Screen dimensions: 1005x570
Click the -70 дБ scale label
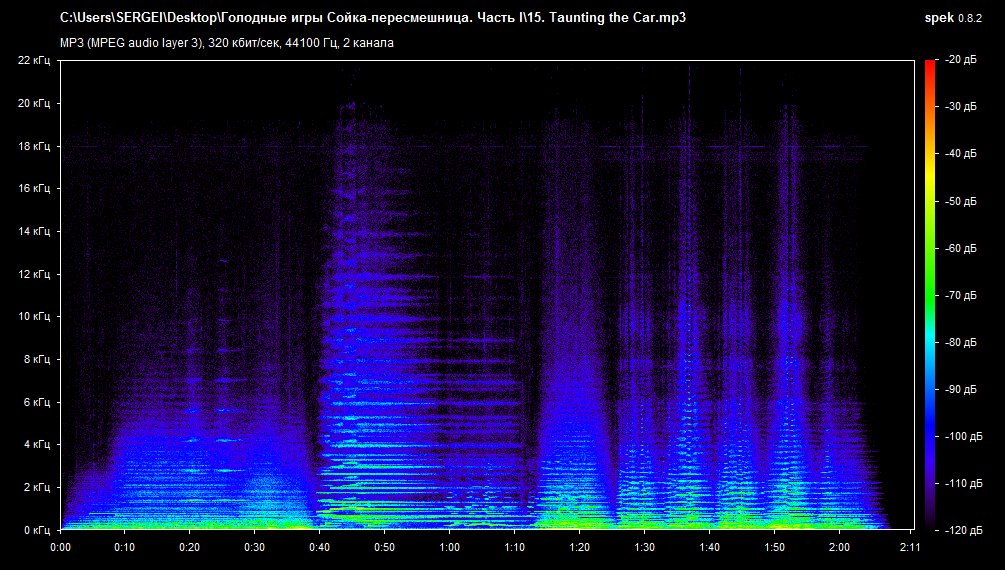tap(961, 296)
